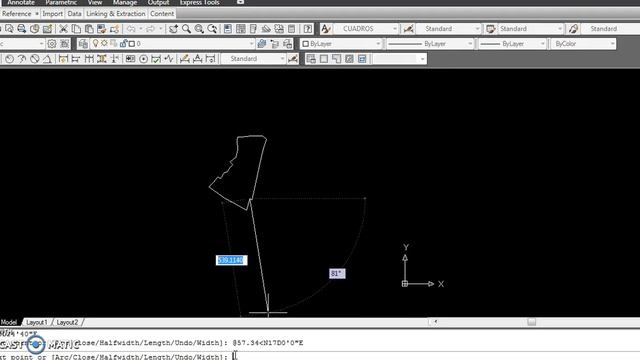Open the Dimension Style icon beside CUADROS
Screen dimensions: 640x360
click(x=408, y=29)
